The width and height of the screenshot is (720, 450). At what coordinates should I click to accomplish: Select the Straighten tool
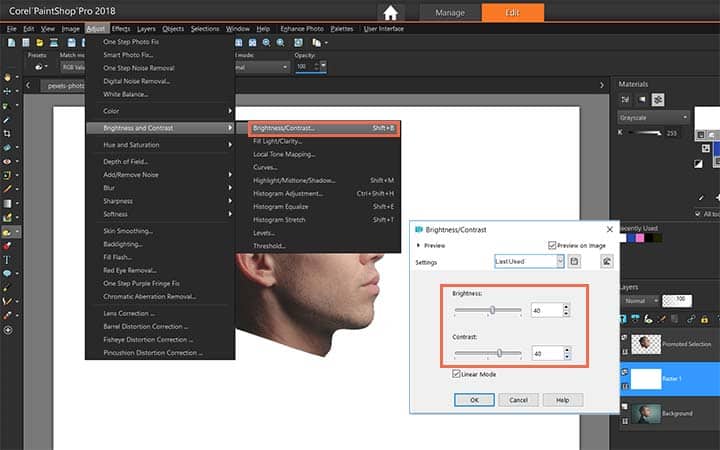7,147
